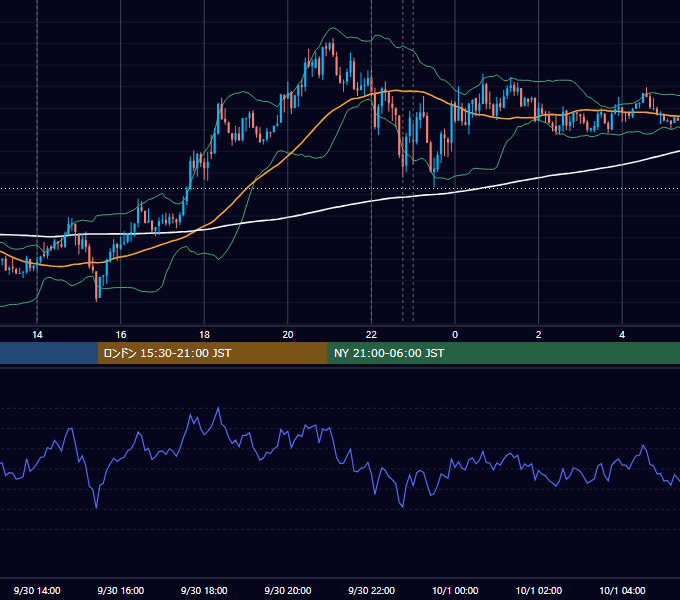Click hour label 20 on price axis

288,335
